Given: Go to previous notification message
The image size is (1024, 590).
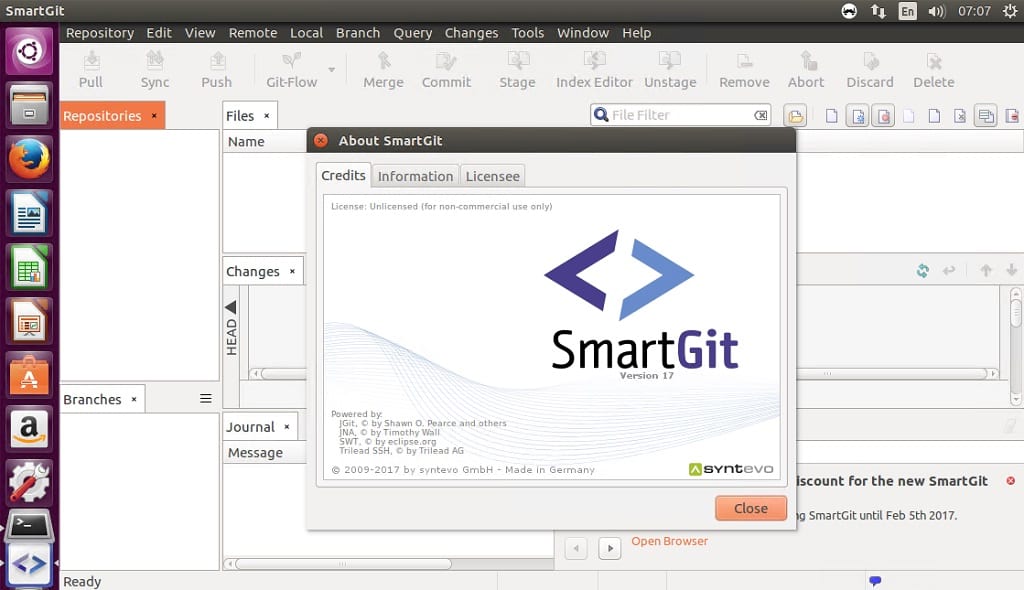Looking at the screenshot, I should pos(576,548).
